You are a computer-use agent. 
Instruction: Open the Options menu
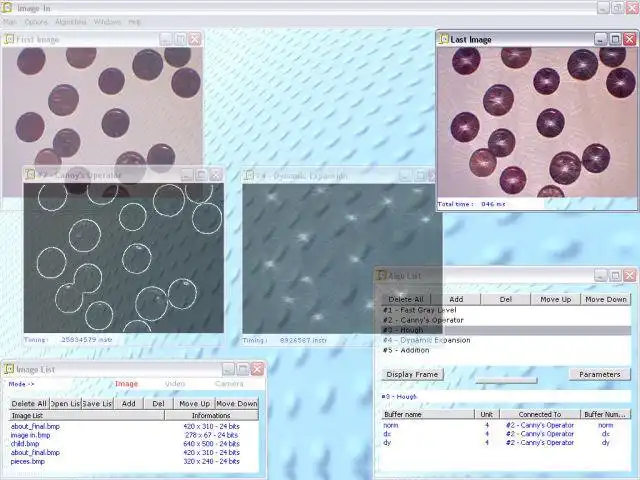[36, 22]
